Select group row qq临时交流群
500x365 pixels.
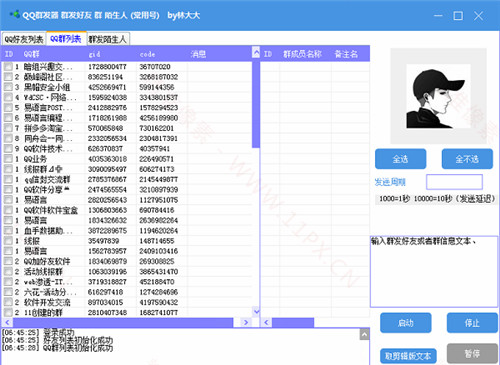click(x=127, y=179)
